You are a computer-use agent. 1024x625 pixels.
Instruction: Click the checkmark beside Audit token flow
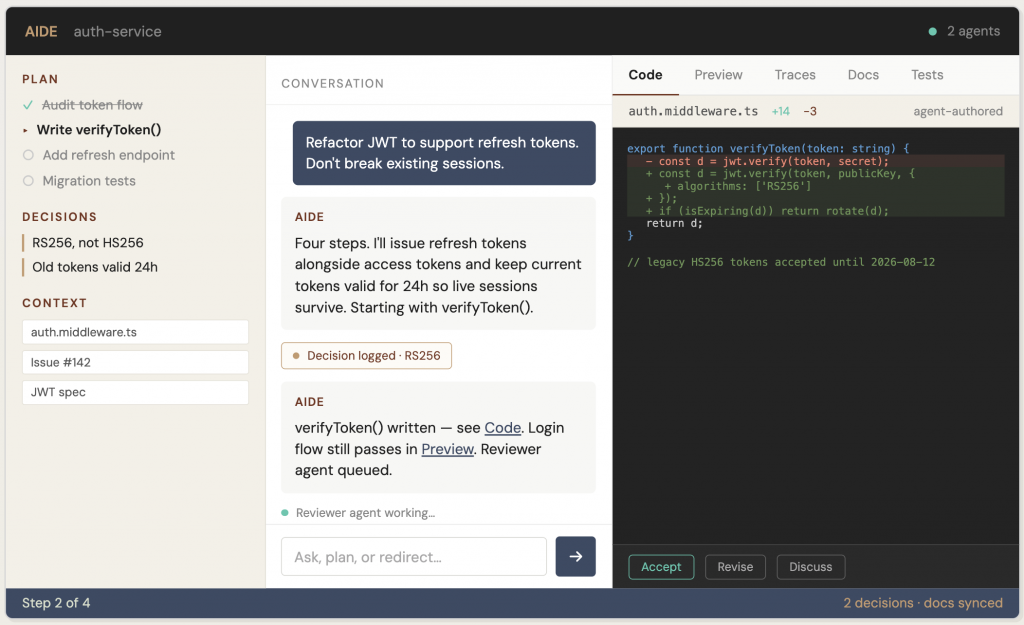(27, 105)
